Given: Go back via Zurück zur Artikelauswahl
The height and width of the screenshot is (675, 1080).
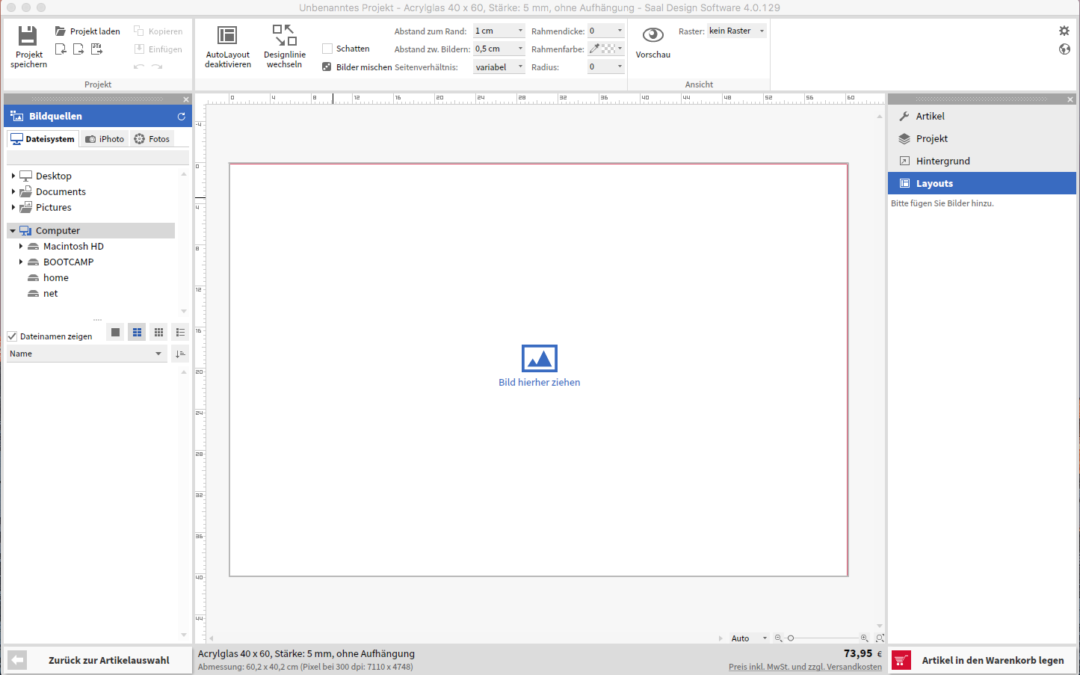Looking at the screenshot, I should 109,660.
